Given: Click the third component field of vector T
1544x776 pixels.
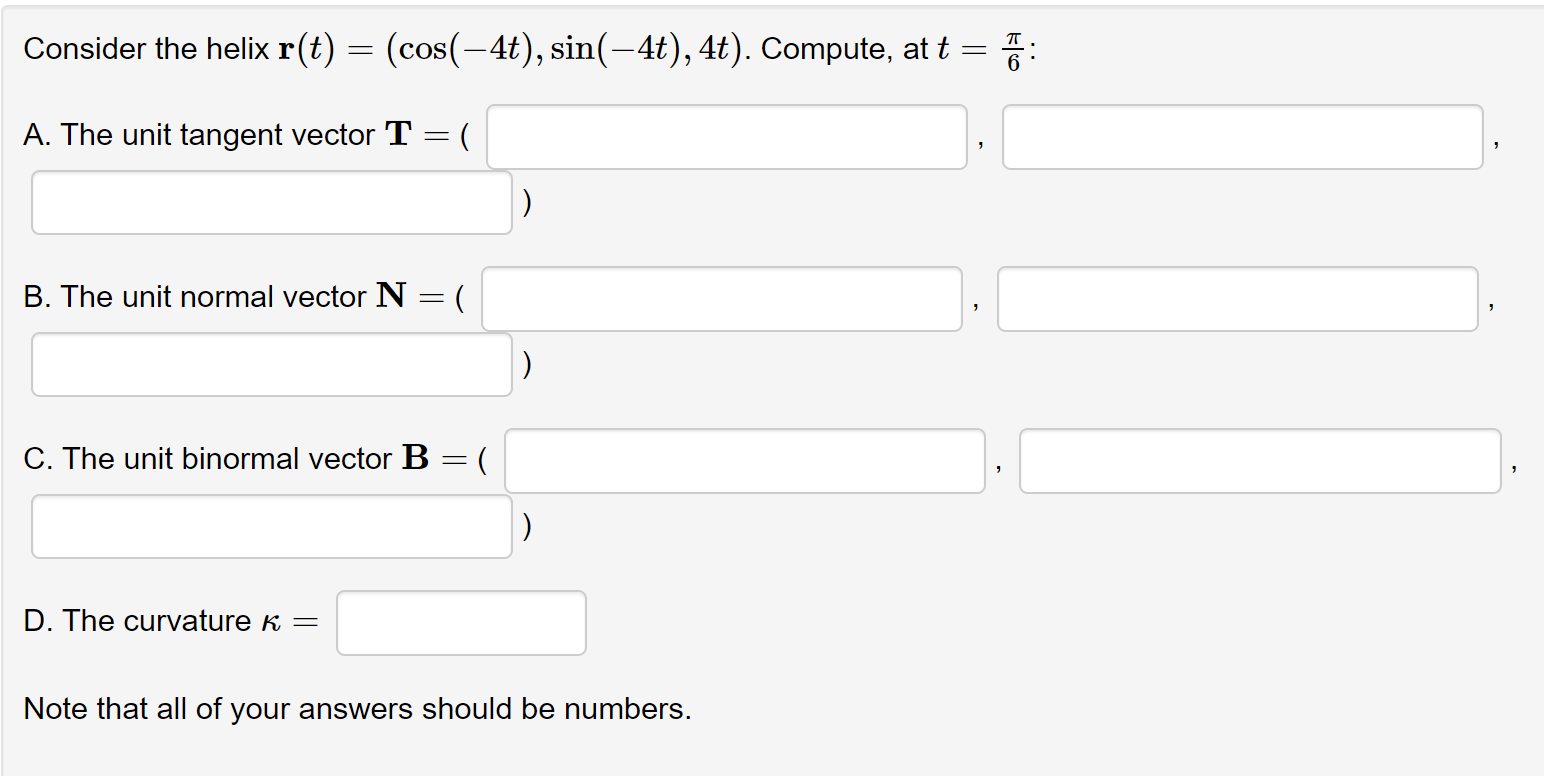Looking at the screenshot, I should click(x=271, y=202).
